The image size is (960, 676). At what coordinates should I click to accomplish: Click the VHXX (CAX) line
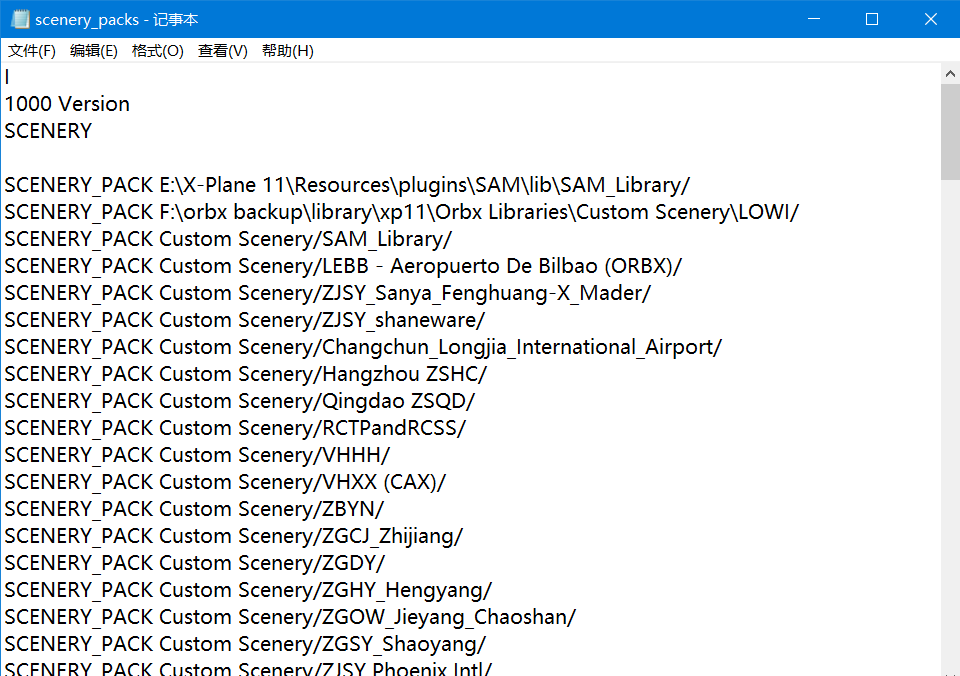click(x=226, y=481)
